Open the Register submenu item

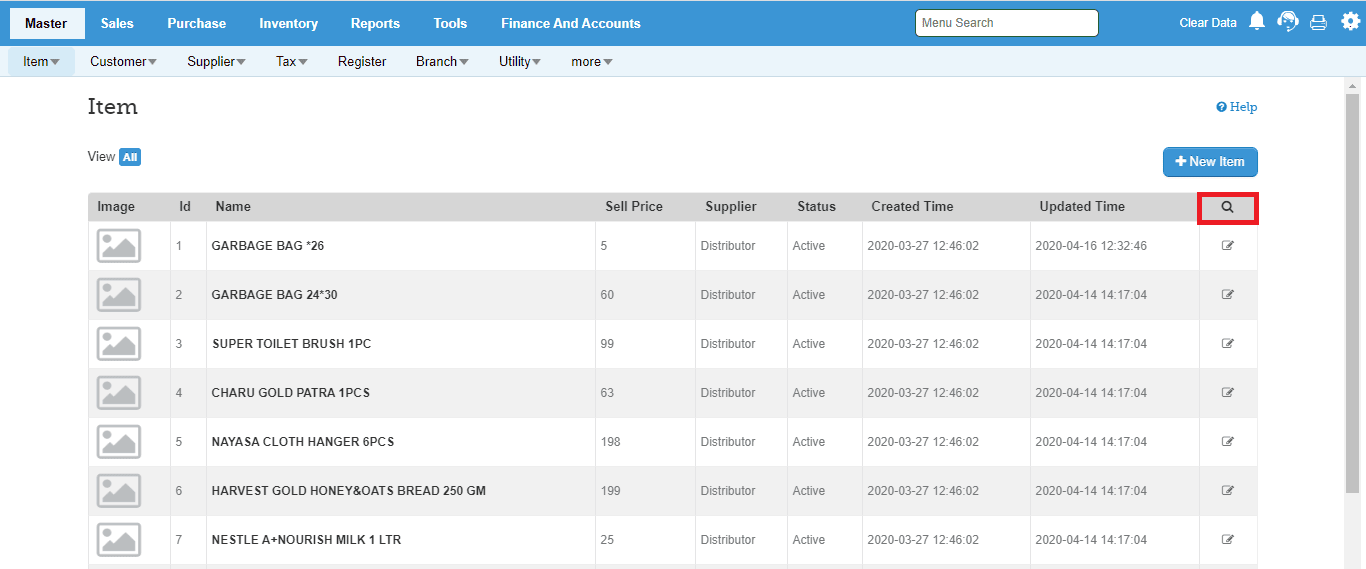[362, 61]
